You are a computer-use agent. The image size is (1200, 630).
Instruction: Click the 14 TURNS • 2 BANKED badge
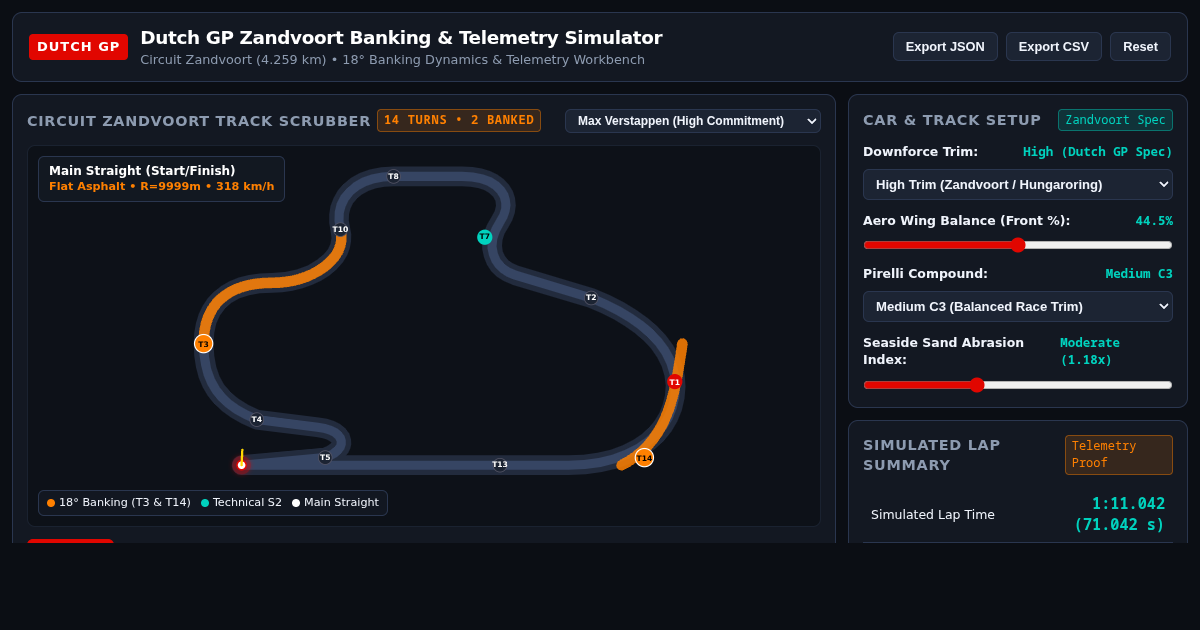(459, 120)
